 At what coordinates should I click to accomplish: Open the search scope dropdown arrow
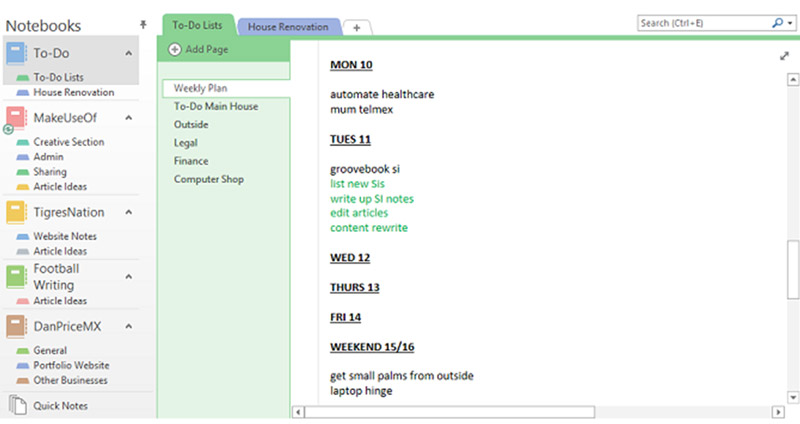[789, 22]
